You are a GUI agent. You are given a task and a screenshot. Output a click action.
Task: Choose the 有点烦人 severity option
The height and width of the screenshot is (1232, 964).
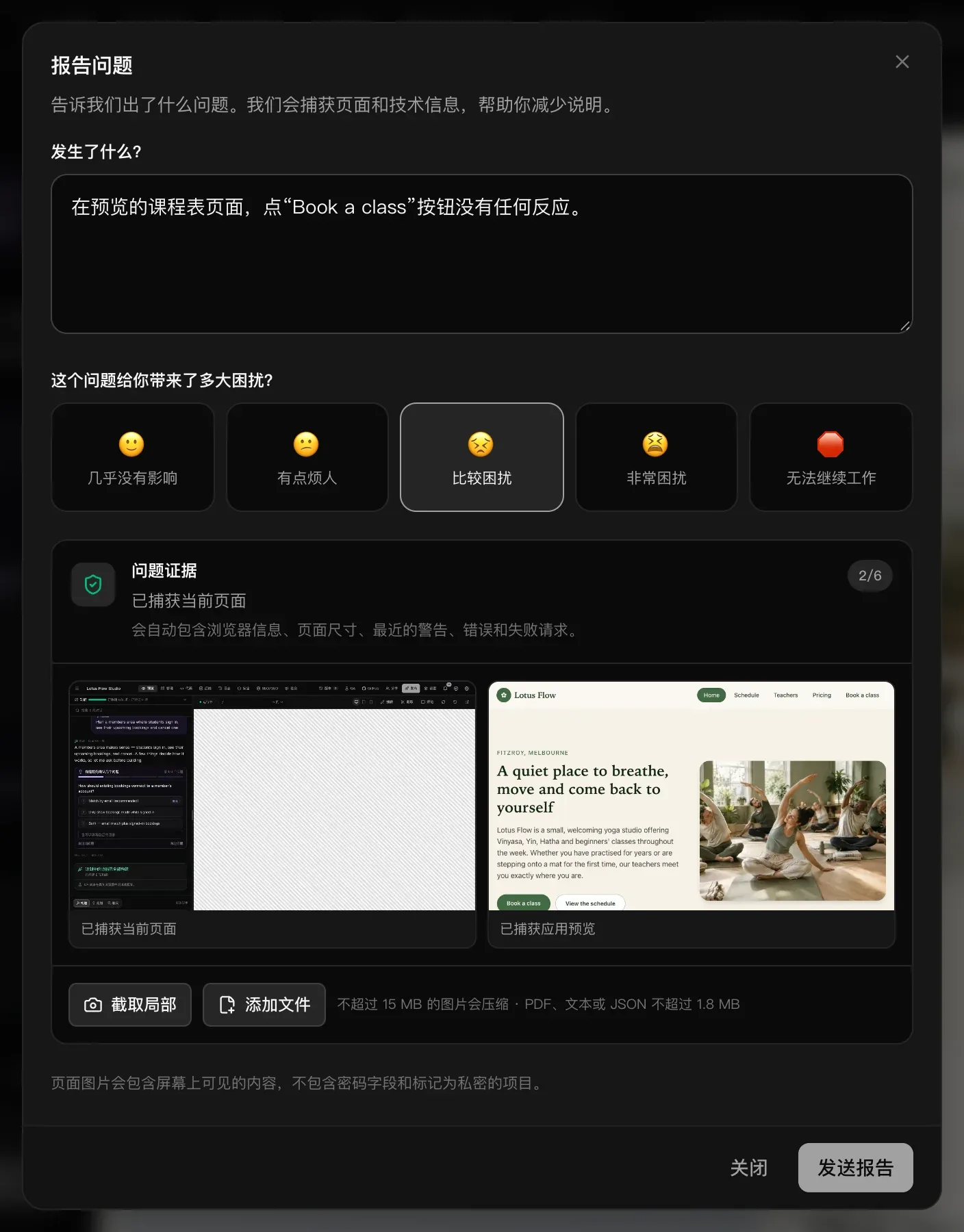[307, 457]
